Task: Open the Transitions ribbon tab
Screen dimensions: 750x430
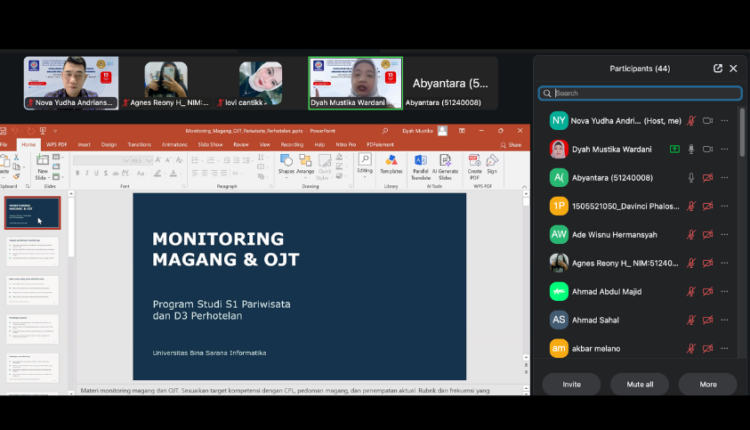Action: coord(139,144)
